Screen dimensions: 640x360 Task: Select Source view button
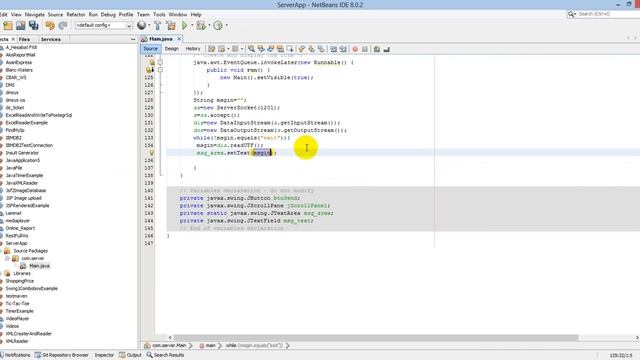point(151,49)
